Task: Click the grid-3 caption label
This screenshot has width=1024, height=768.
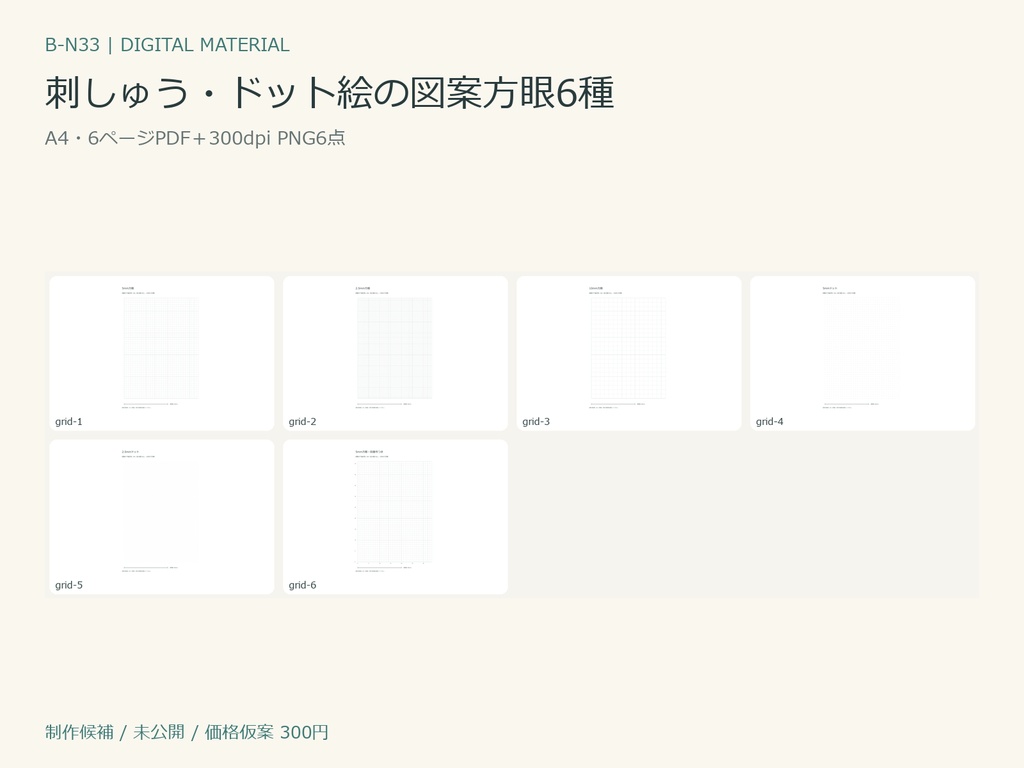Action: (x=536, y=422)
